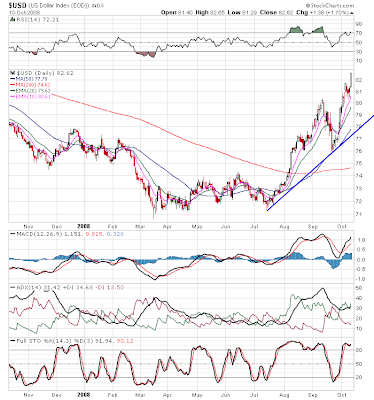Image resolution: width=374 pixels, height=400 pixels.
Task: Click the Low 81.29 value
Action: click(x=242, y=12)
